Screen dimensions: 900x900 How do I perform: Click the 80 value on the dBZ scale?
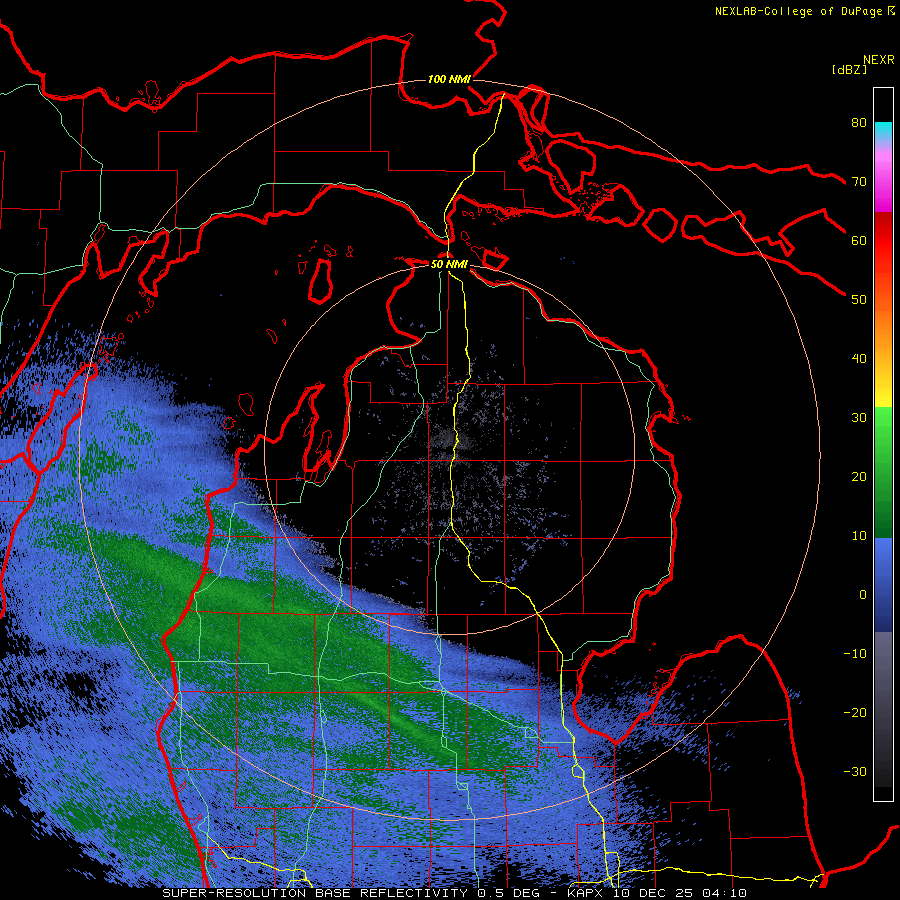click(x=859, y=122)
